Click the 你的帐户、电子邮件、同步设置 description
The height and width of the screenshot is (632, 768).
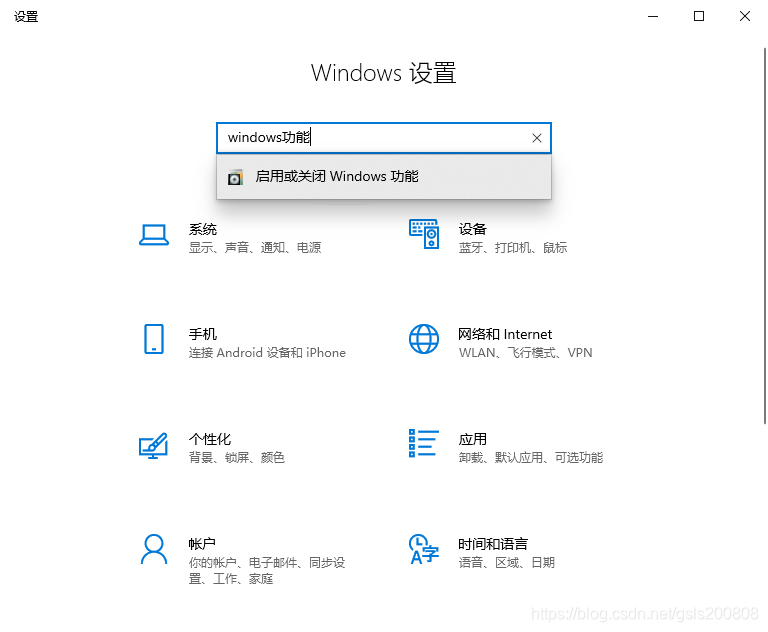(267, 571)
